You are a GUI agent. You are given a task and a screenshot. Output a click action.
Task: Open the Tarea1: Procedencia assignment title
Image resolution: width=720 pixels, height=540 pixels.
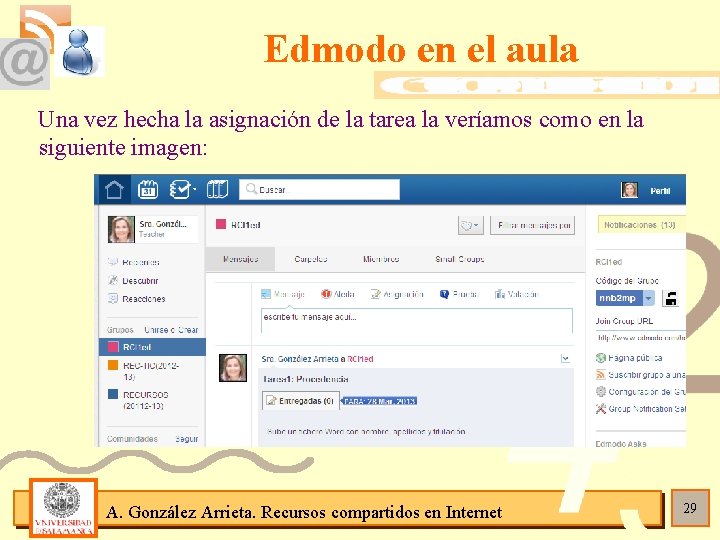click(306, 379)
